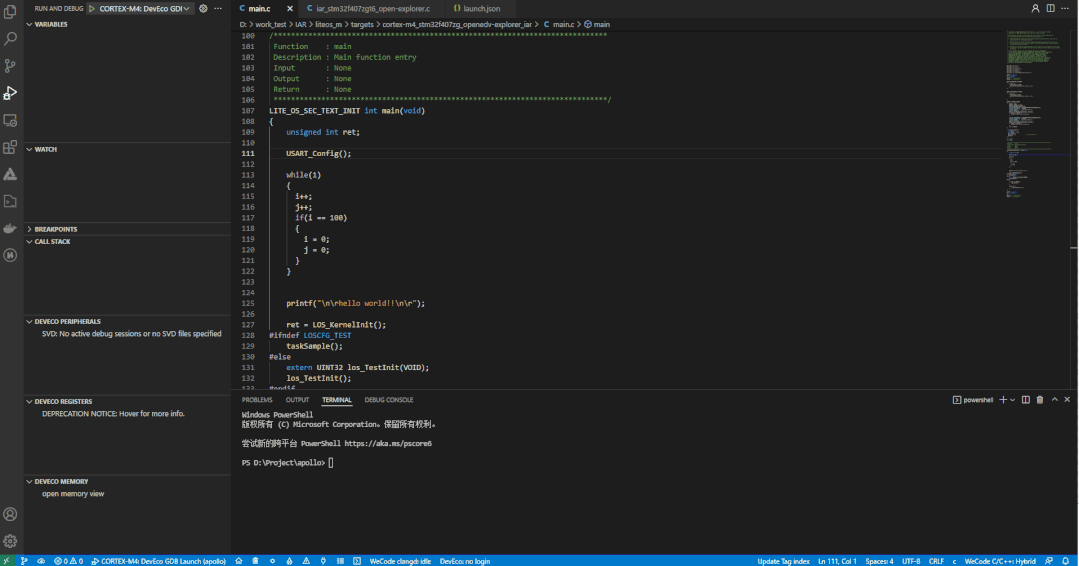Select the TERMINAL panel tab

tap(336, 400)
